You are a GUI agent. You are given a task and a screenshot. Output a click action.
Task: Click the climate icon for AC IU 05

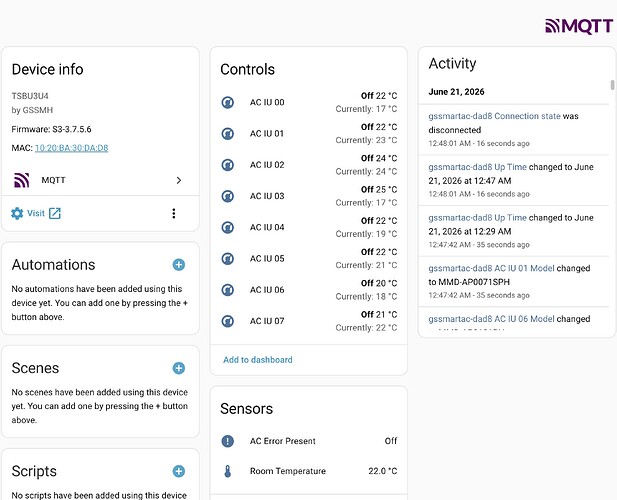pos(227,258)
